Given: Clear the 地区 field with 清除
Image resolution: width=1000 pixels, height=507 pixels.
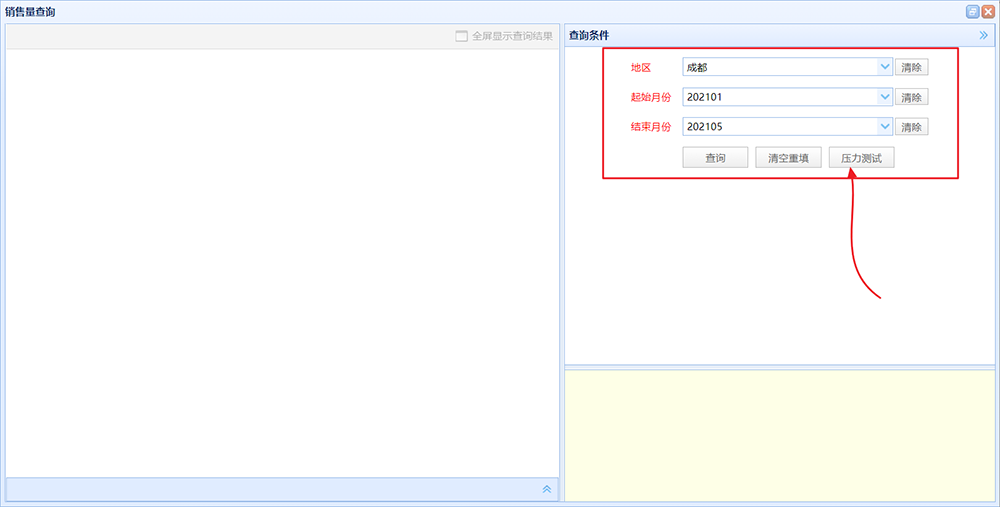Looking at the screenshot, I should [911, 67].
